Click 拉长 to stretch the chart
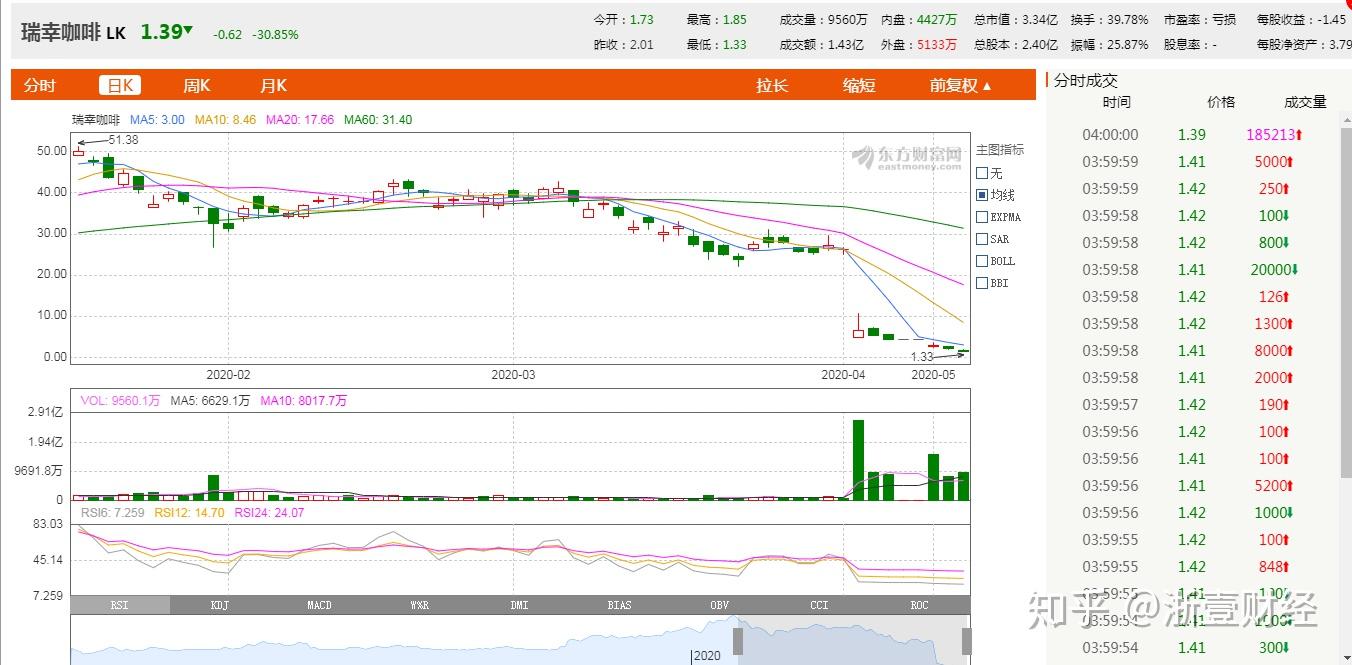This screenshot has width=1352, height=665. [x=772, y=85]
